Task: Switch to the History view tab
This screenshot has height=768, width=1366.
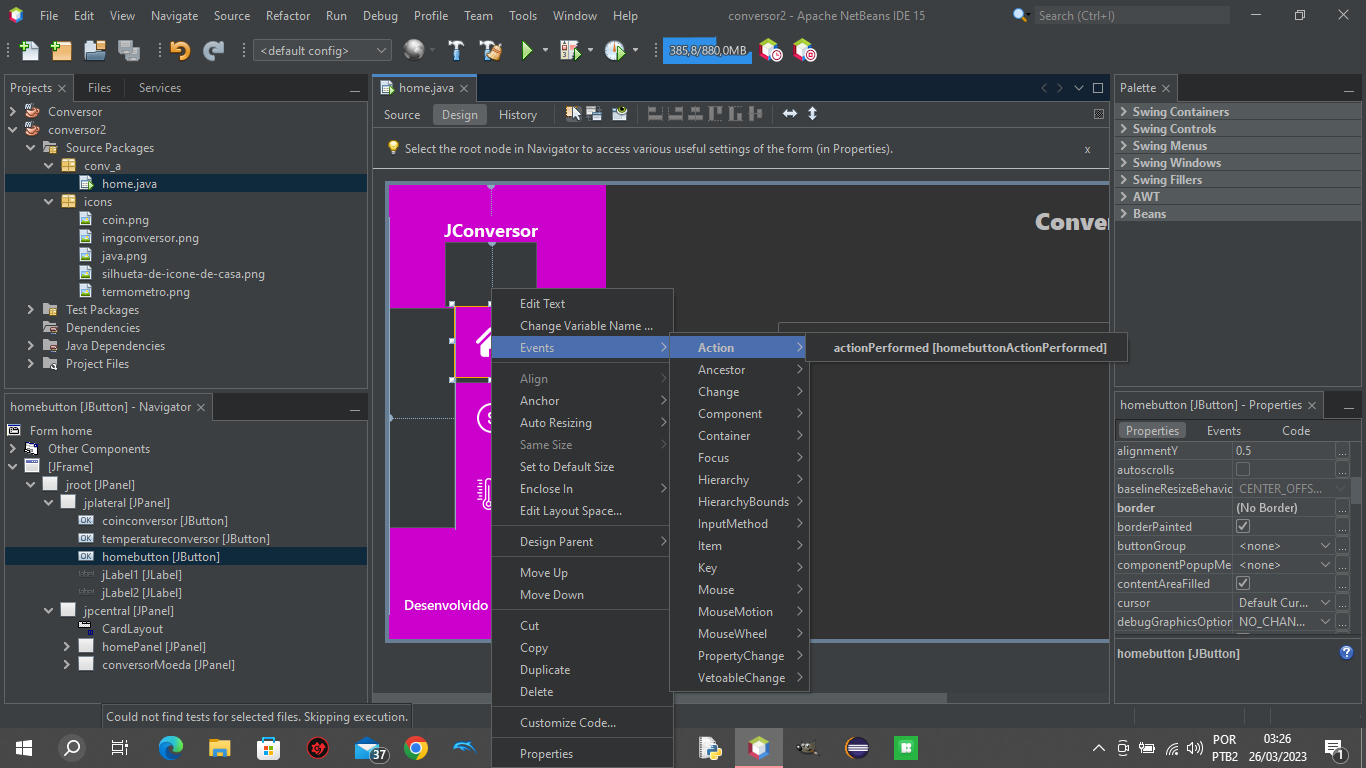Action: pyautogui.click(x=518, y=115)
